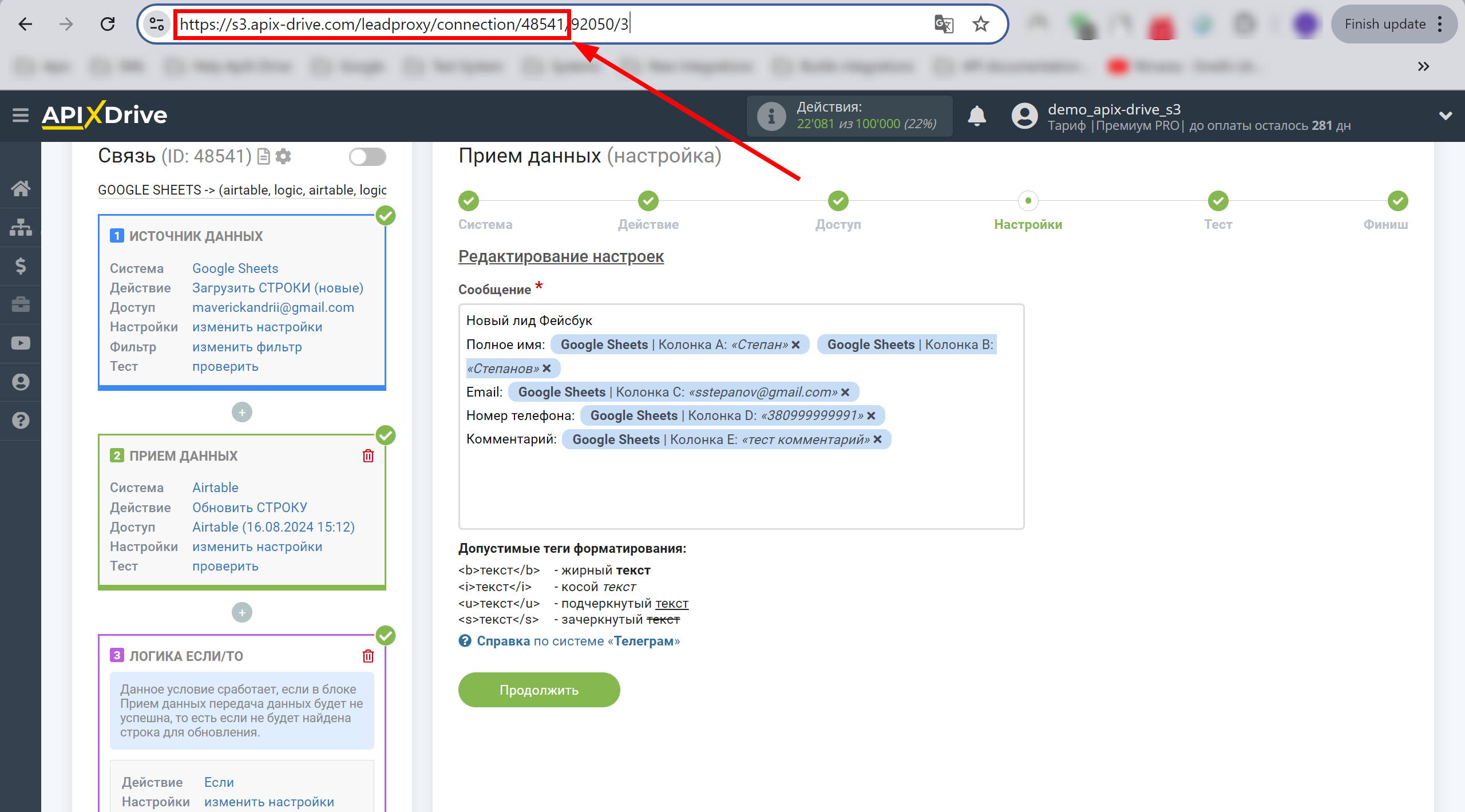Click проверить in the ИСТОЧНИК ДАННЫХ block
The image size is (1465, 812).
coord(225,366)
